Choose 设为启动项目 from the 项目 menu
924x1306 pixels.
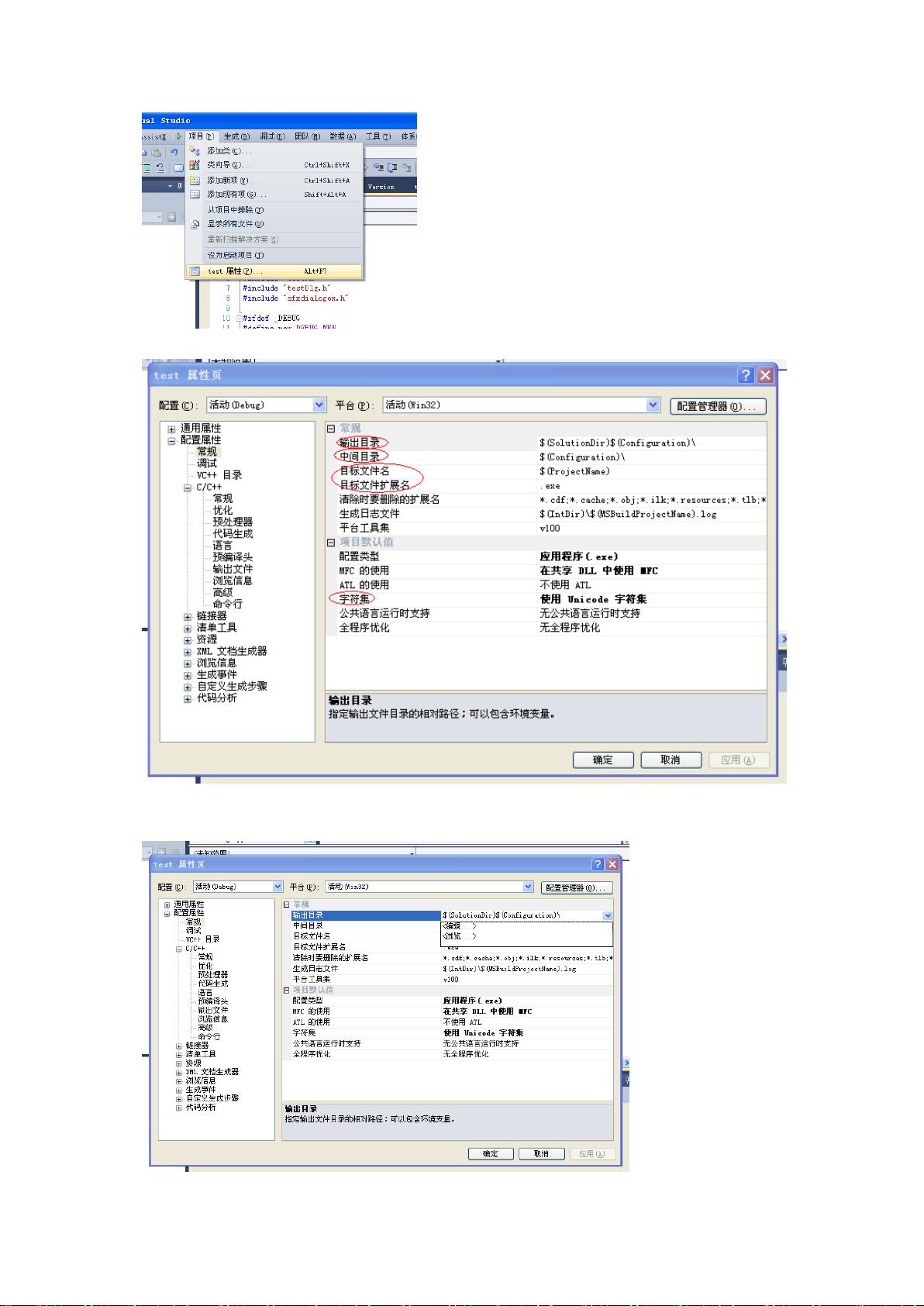pyautogui.click(x=274, y=255)
